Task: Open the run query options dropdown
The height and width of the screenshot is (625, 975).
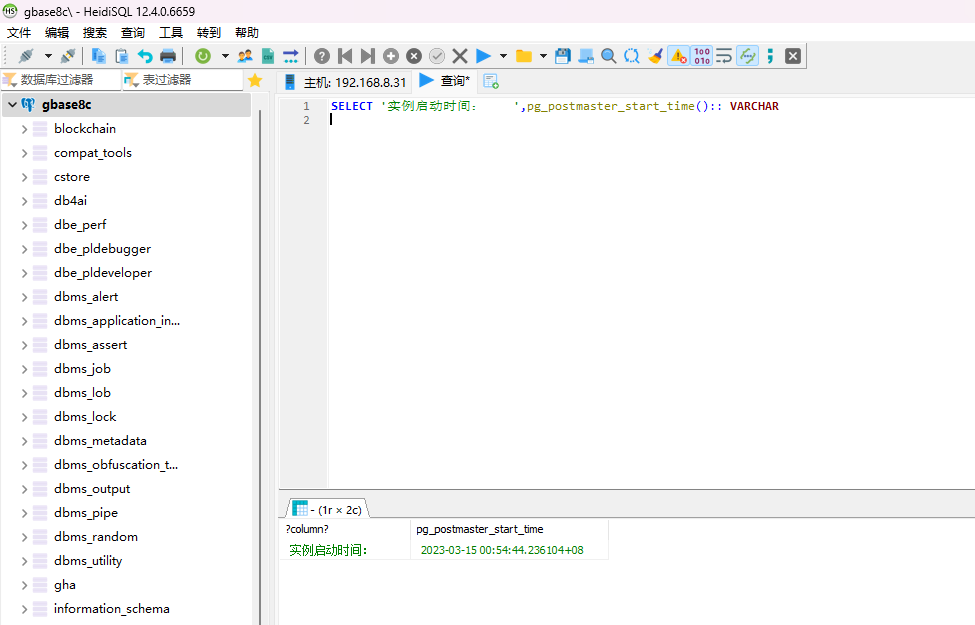Action: 503,56
